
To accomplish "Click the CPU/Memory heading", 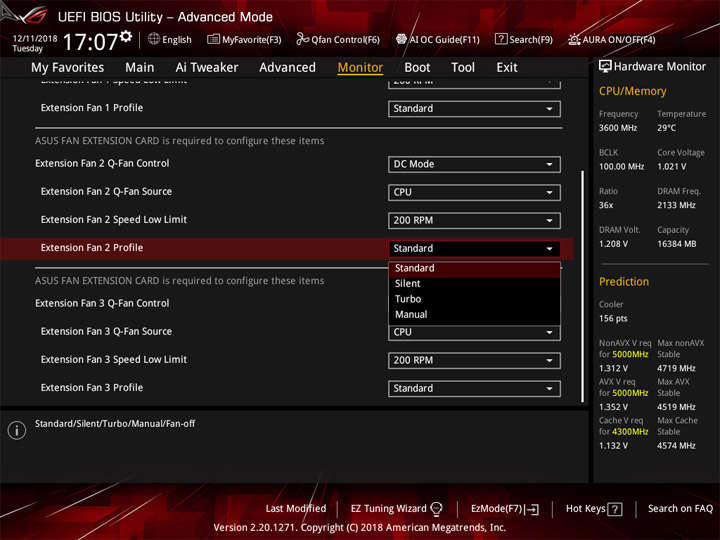I will coord(632,91).
